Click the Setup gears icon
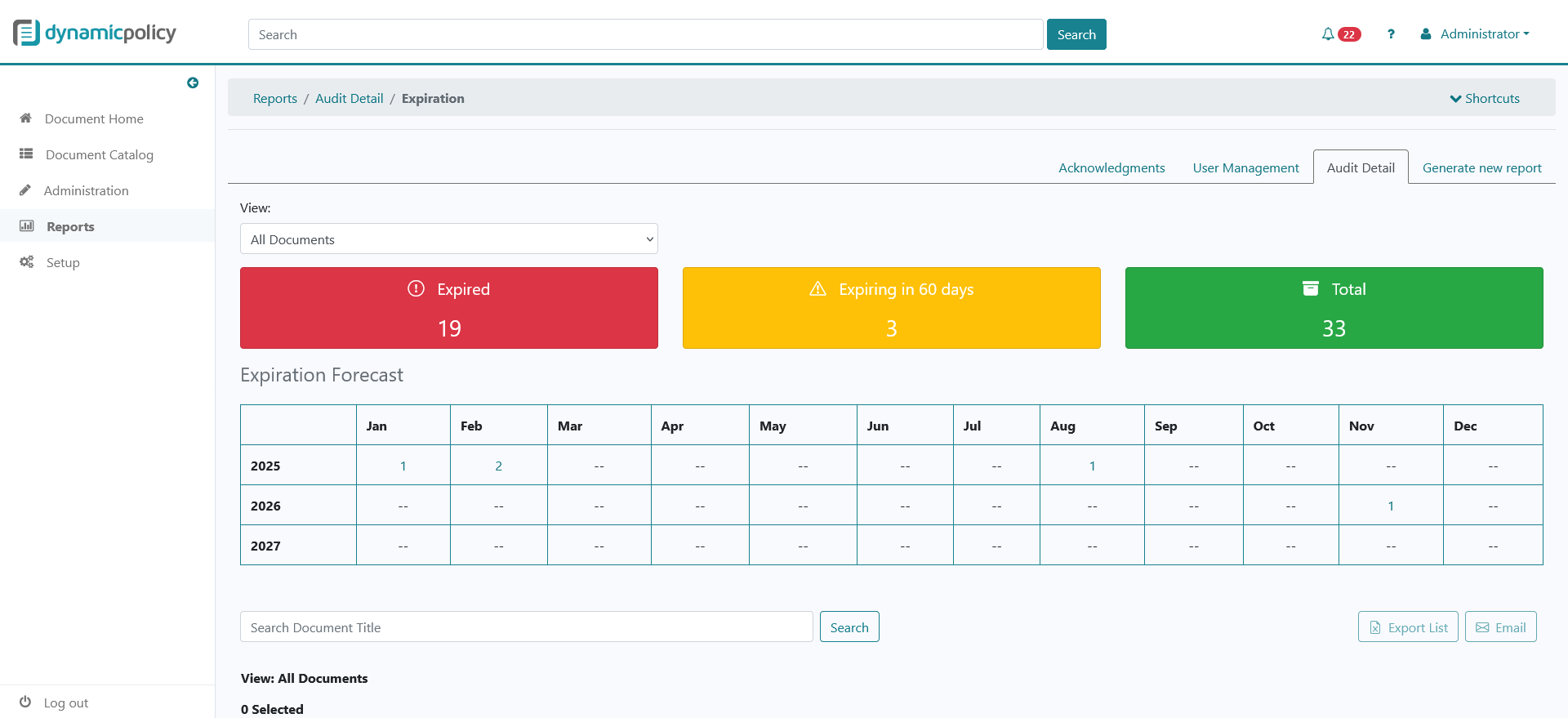 click(x=27, y=261)
